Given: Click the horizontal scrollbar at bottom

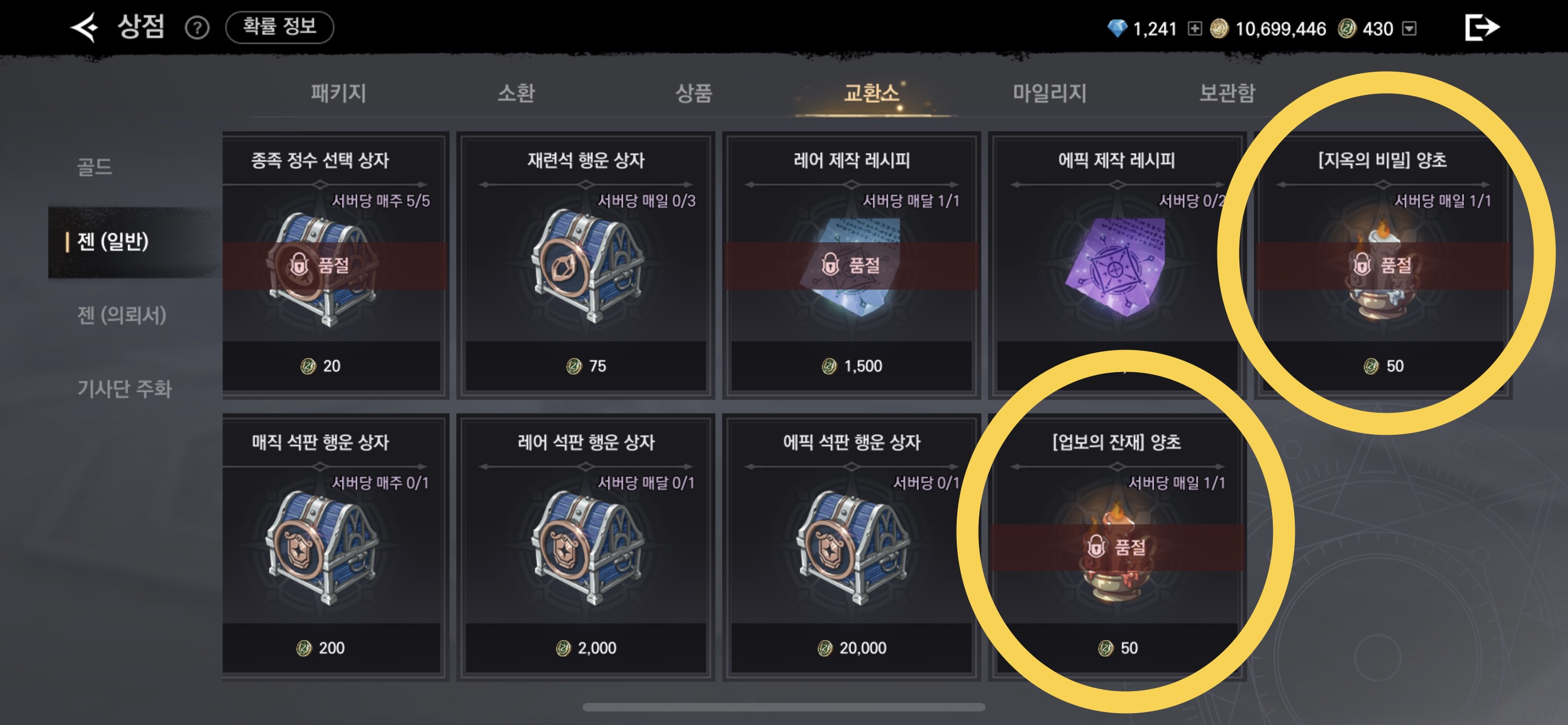Looking at the screenshot, I should pos(783,707).
